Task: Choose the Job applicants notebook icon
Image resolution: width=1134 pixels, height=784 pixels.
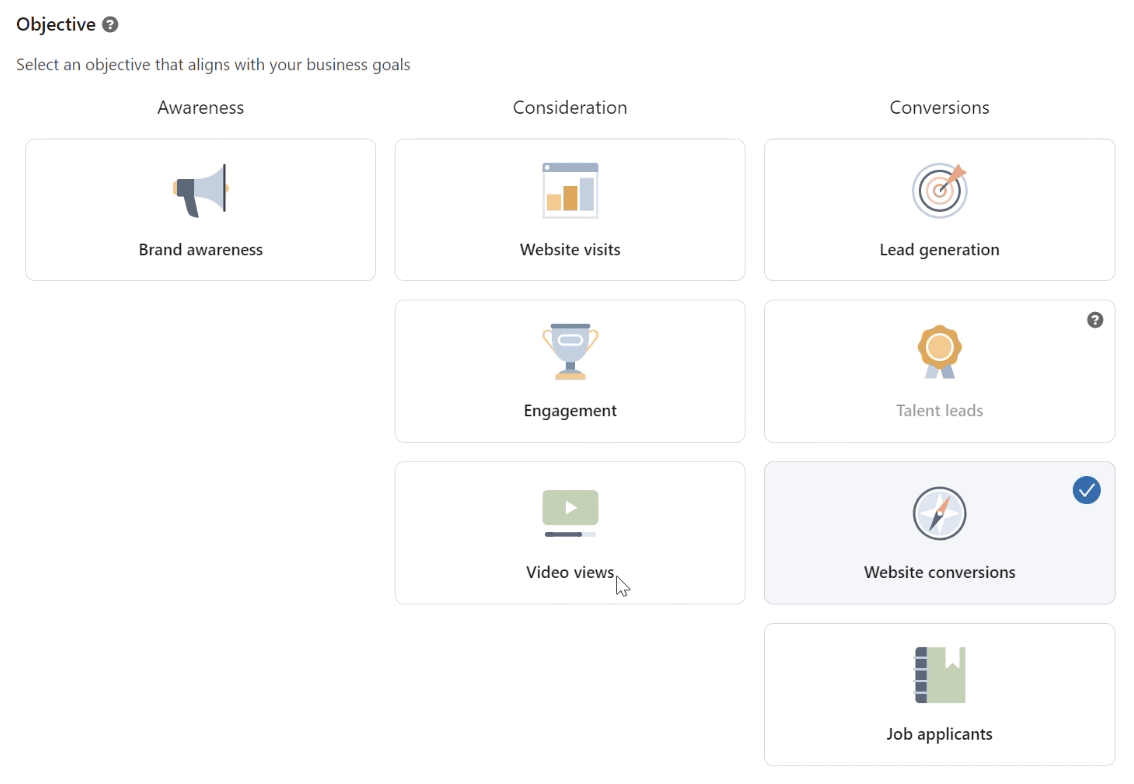Action: (x=939, y=675)
